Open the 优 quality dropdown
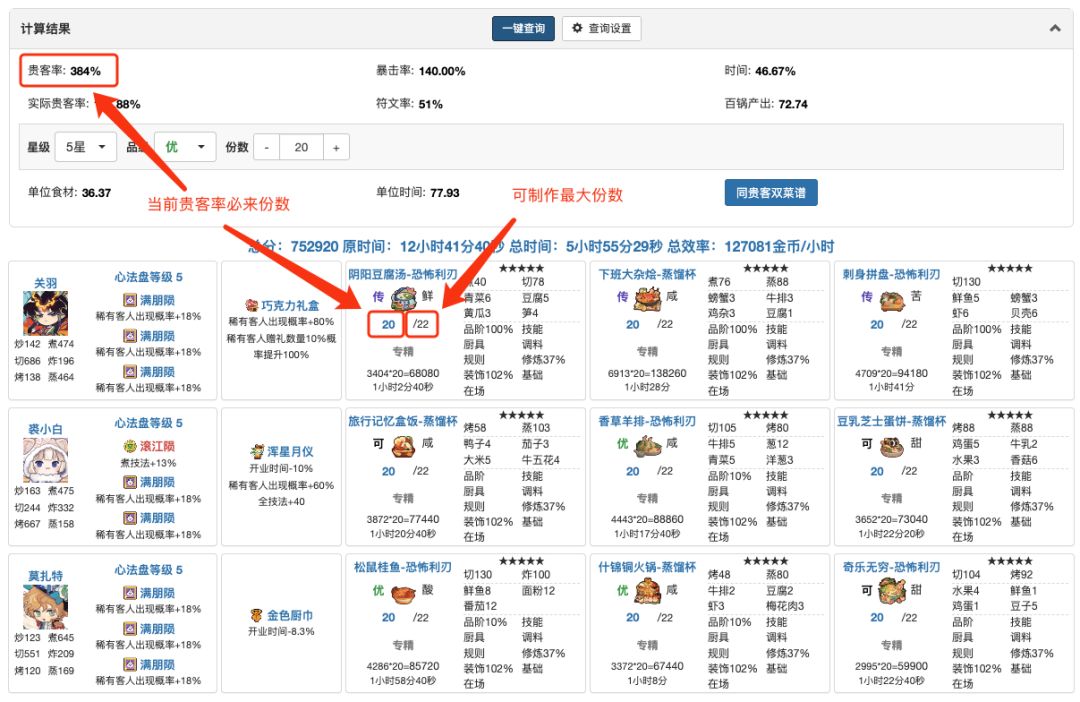Screen dimensions: 1080x702 point(185,147)
